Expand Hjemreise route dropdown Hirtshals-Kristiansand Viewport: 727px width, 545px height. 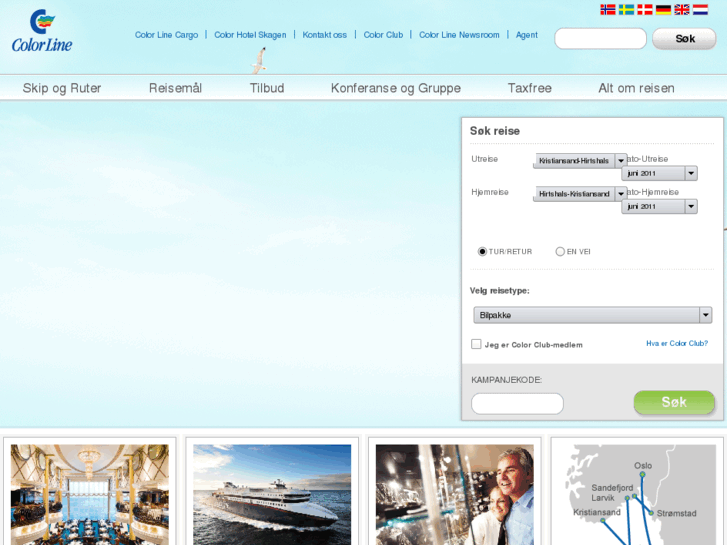point(580,193)
